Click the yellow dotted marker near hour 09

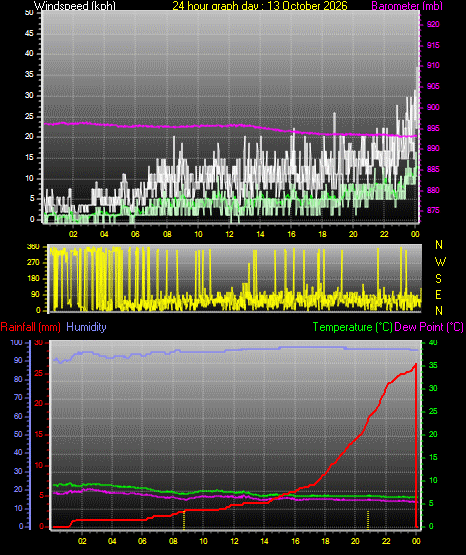pos(184,520)
